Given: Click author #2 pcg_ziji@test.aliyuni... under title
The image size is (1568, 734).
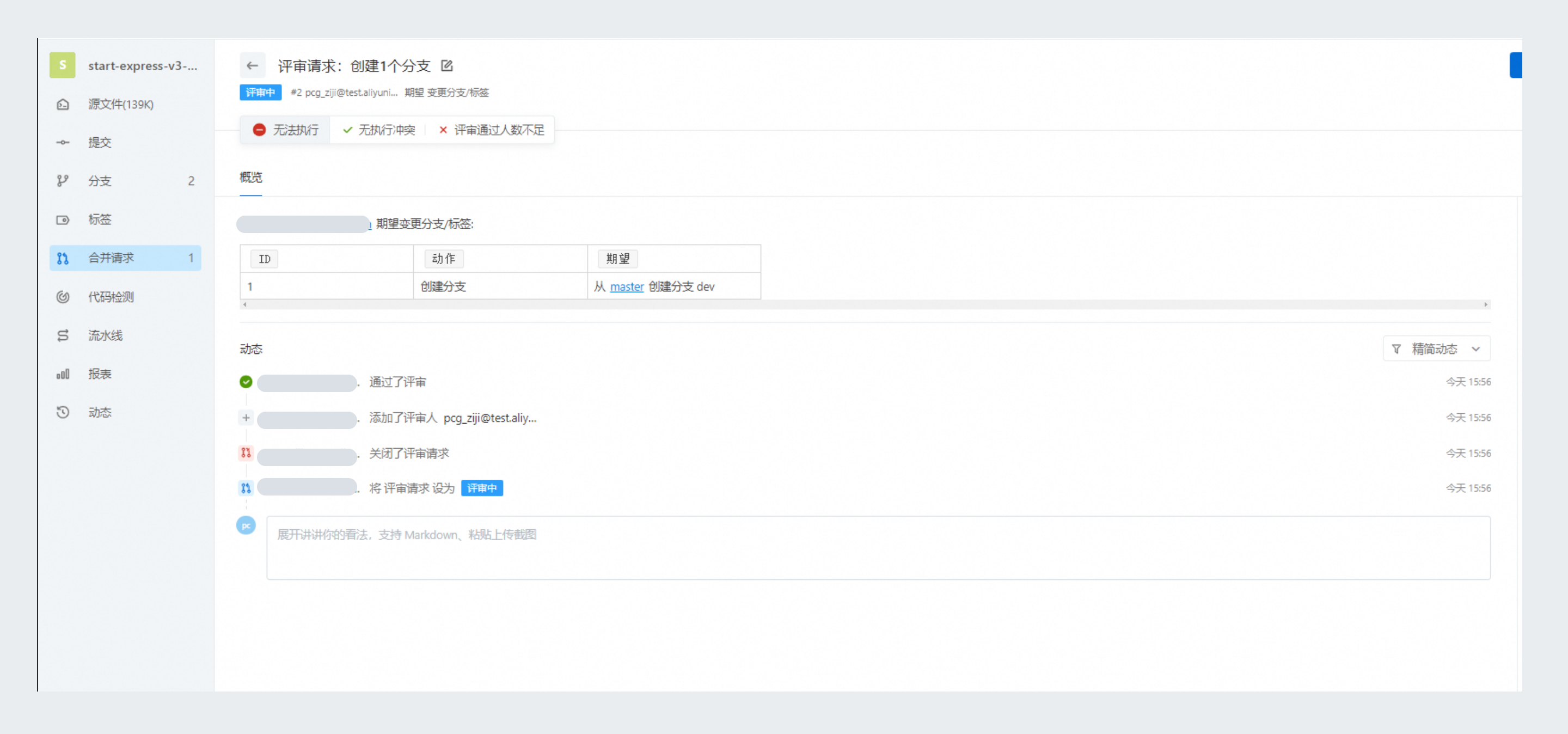Looking at the screenshot, I should pos(345,93).
